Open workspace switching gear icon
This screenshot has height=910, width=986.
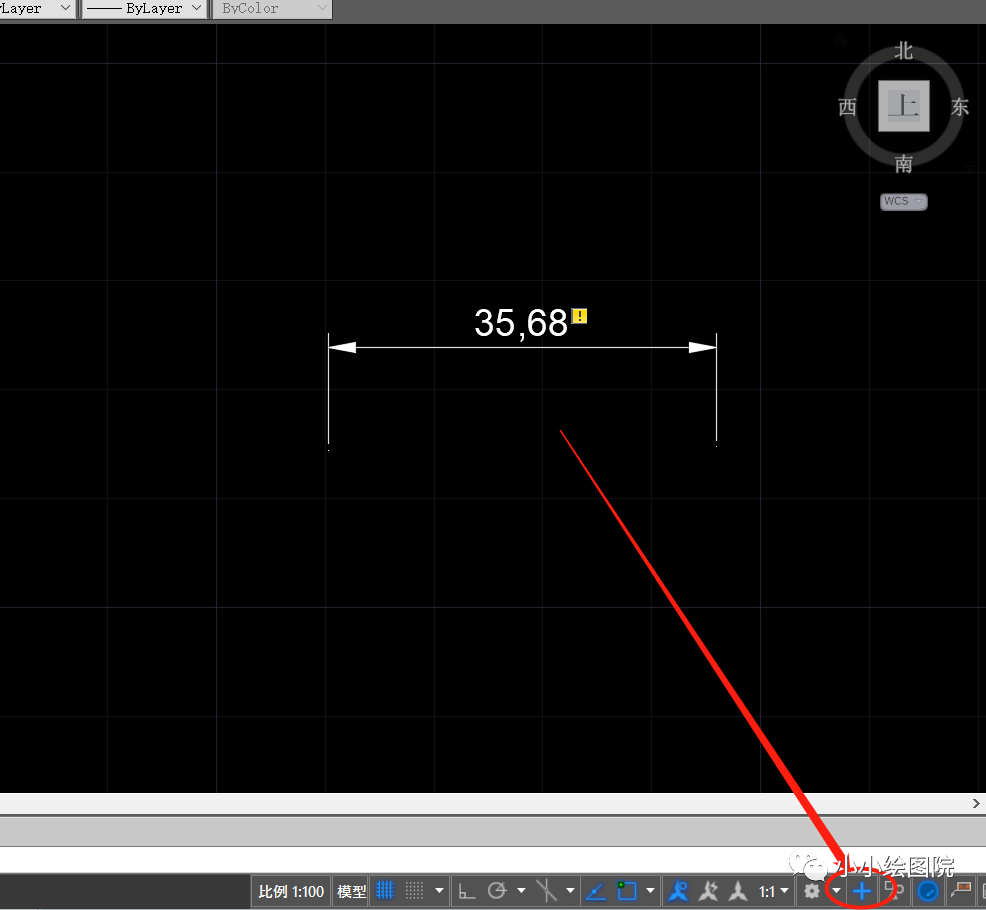coord(812,891)
